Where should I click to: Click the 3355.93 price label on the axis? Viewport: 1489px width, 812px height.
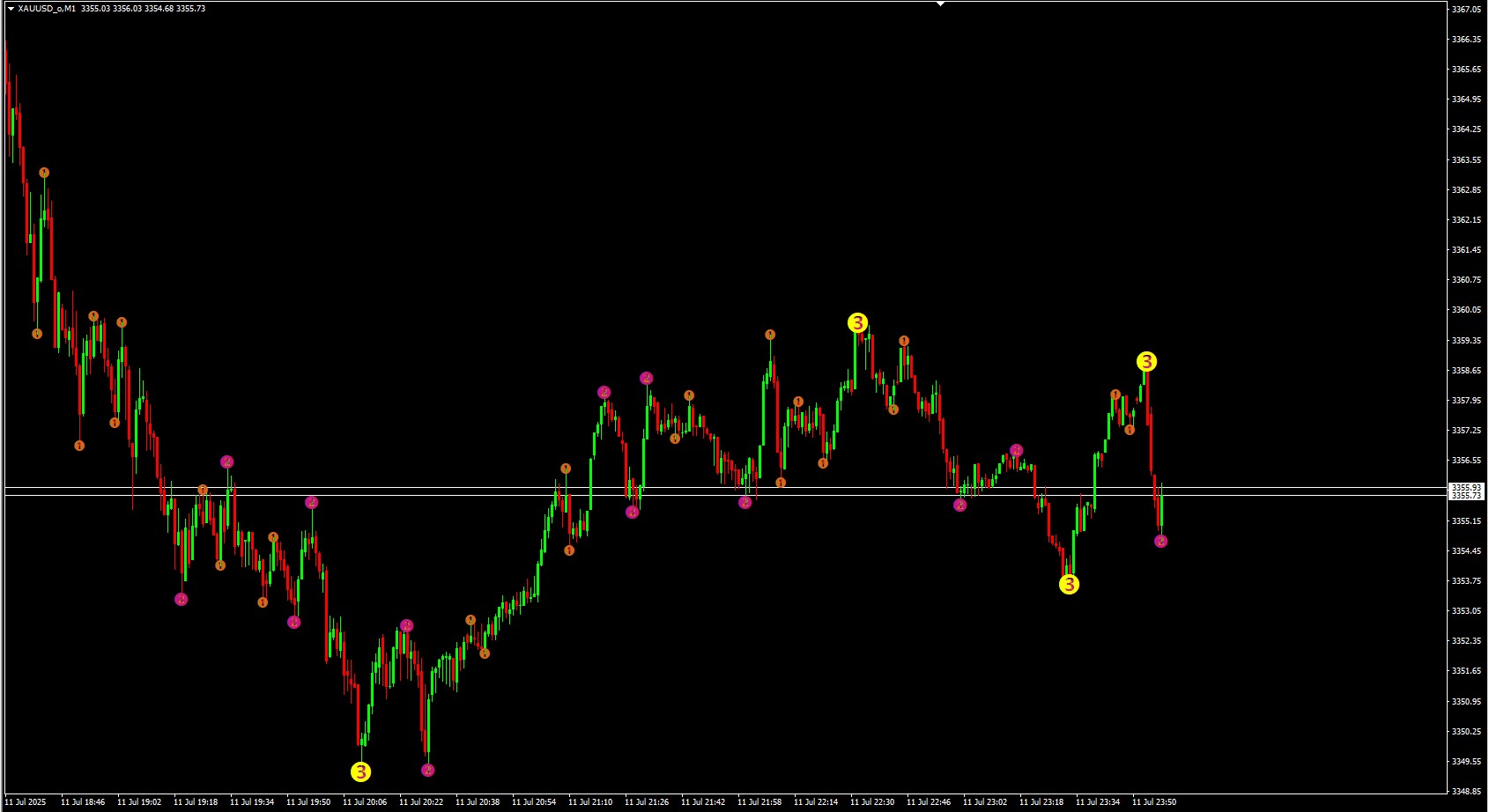[x=1466, y=487]
